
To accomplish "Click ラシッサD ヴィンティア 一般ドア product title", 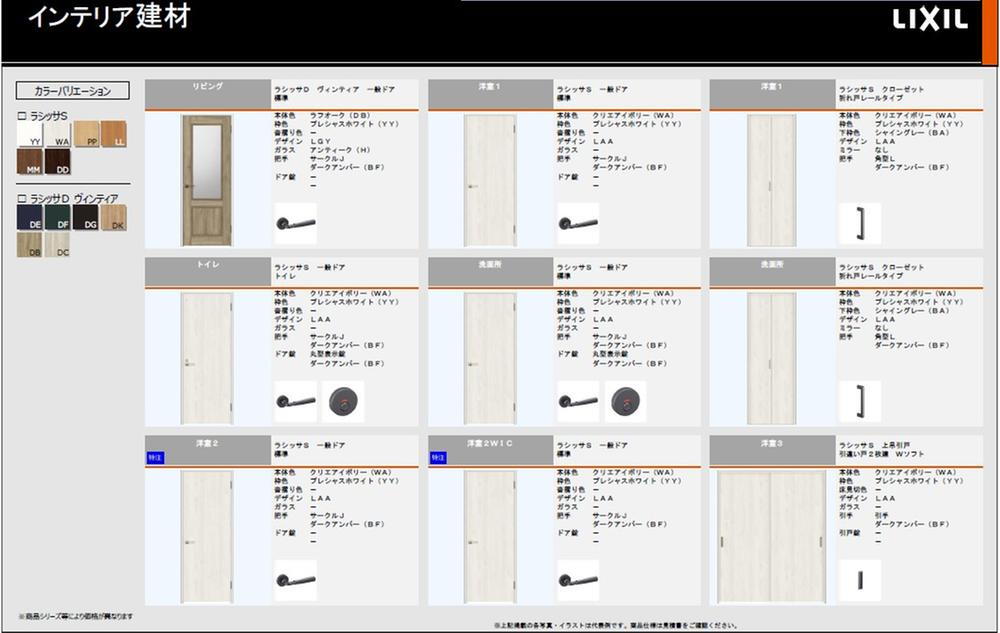I will 335,89.
